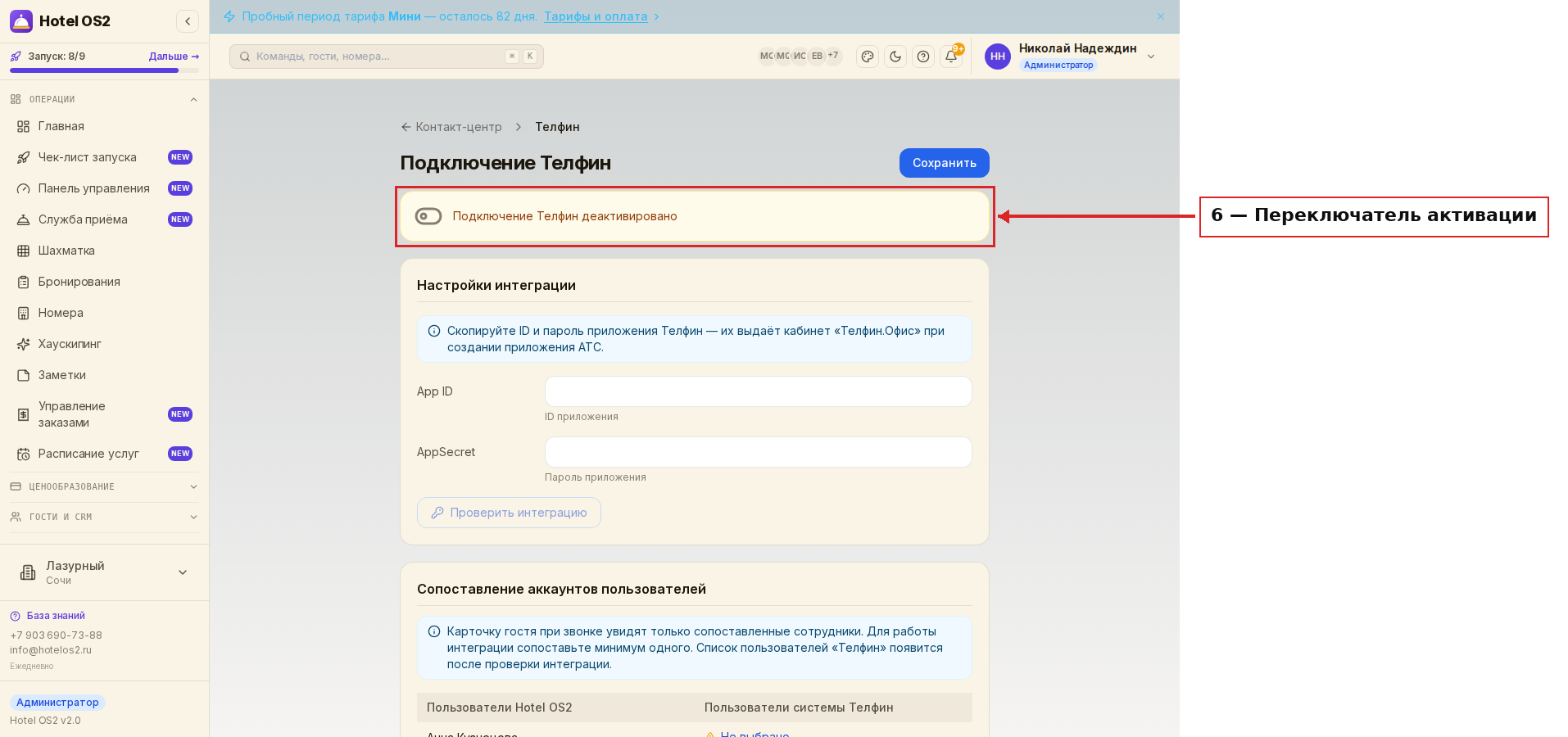Collapse the sidebar with the chevron button
The image size is (1568, 737).
pos(188,21)
